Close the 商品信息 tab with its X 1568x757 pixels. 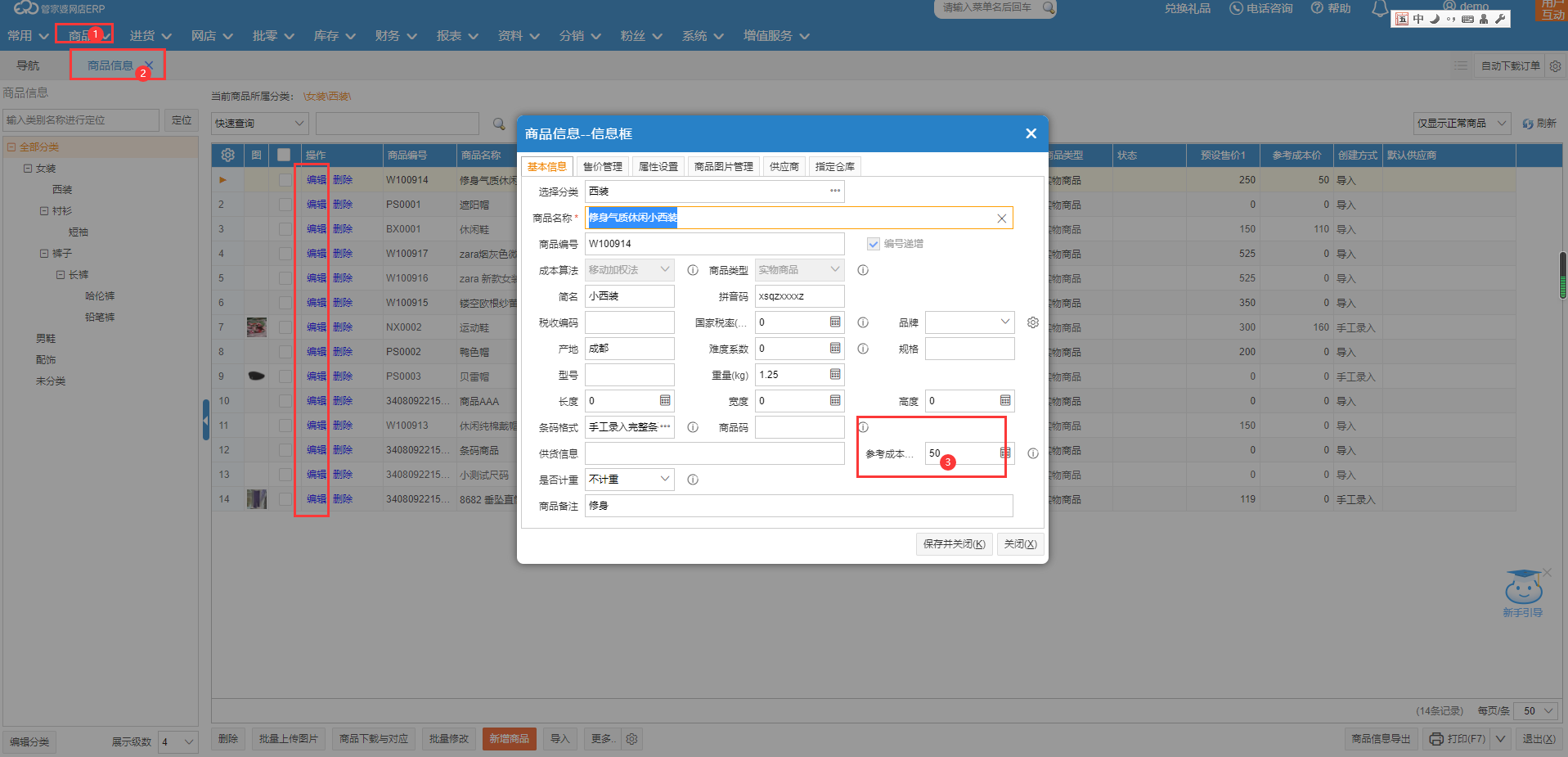click(149, 65)
